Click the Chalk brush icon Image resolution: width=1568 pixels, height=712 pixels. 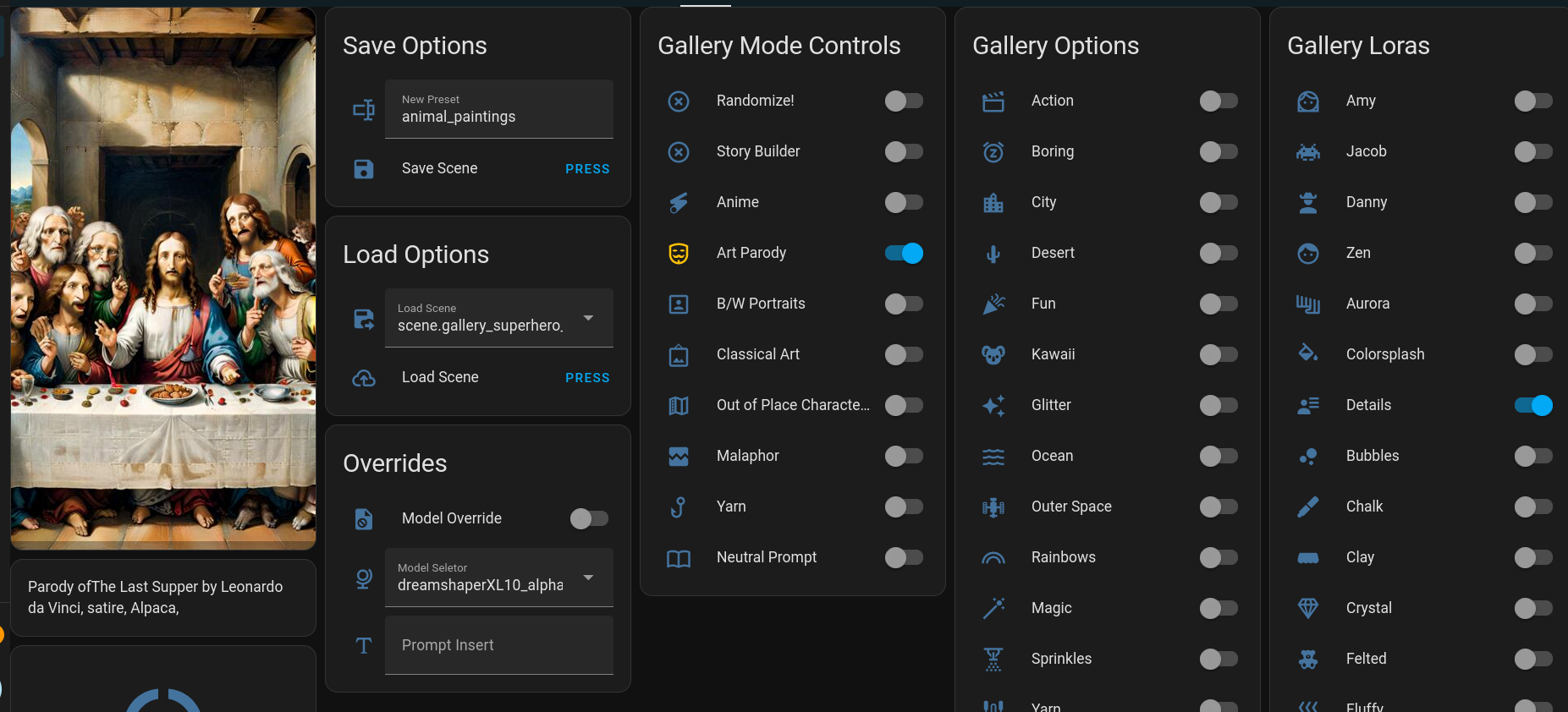coord(1308,507)
